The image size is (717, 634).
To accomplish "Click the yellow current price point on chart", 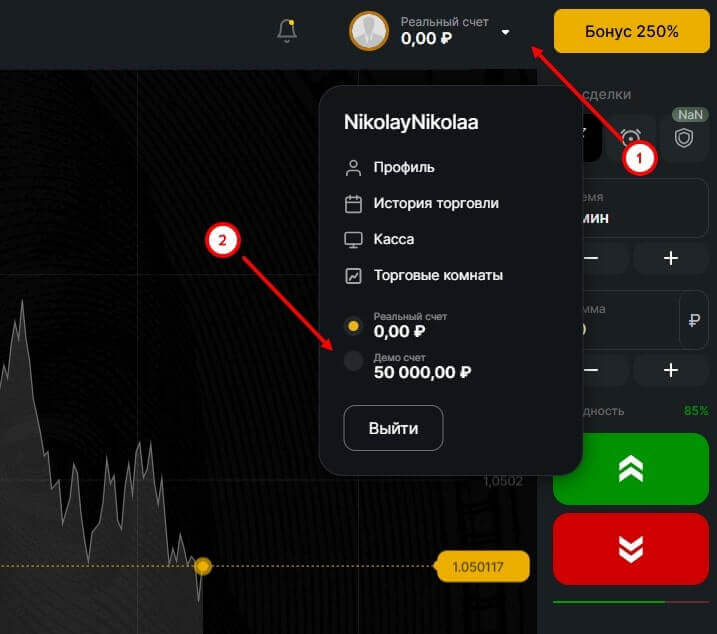I will (203, 567).
